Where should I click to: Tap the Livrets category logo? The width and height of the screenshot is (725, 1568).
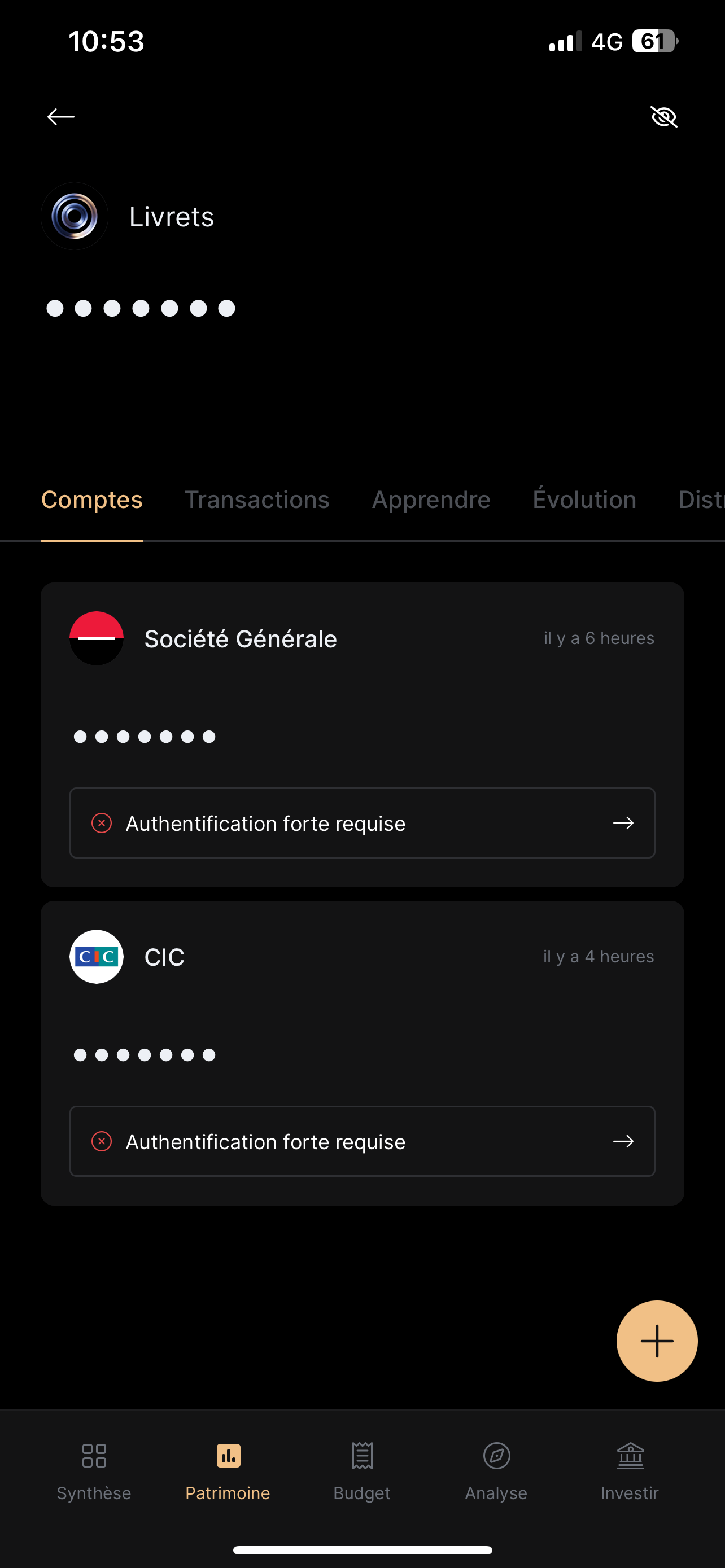(x=75, y=216)
